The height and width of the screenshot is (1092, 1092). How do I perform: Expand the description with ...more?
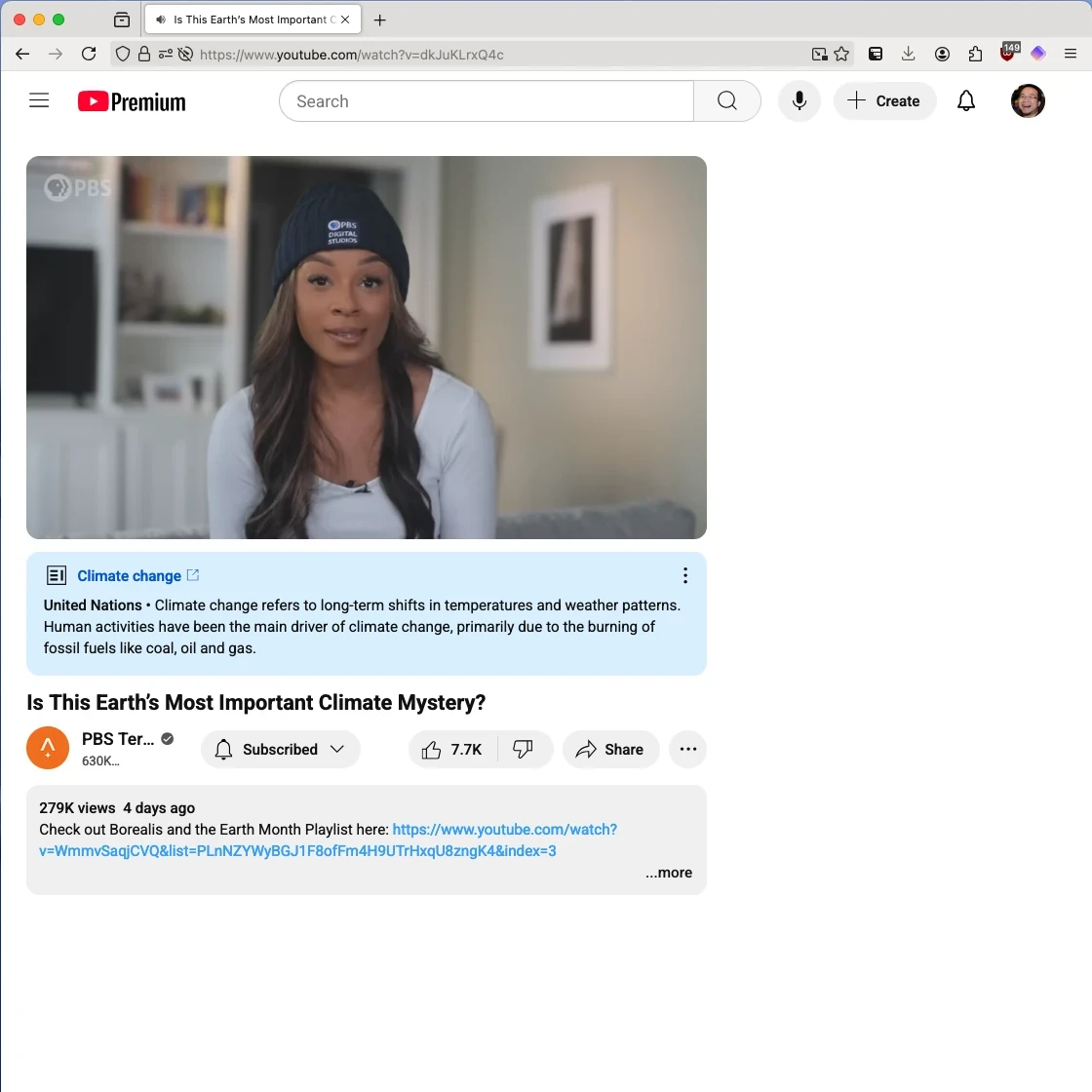pos(669,873)
